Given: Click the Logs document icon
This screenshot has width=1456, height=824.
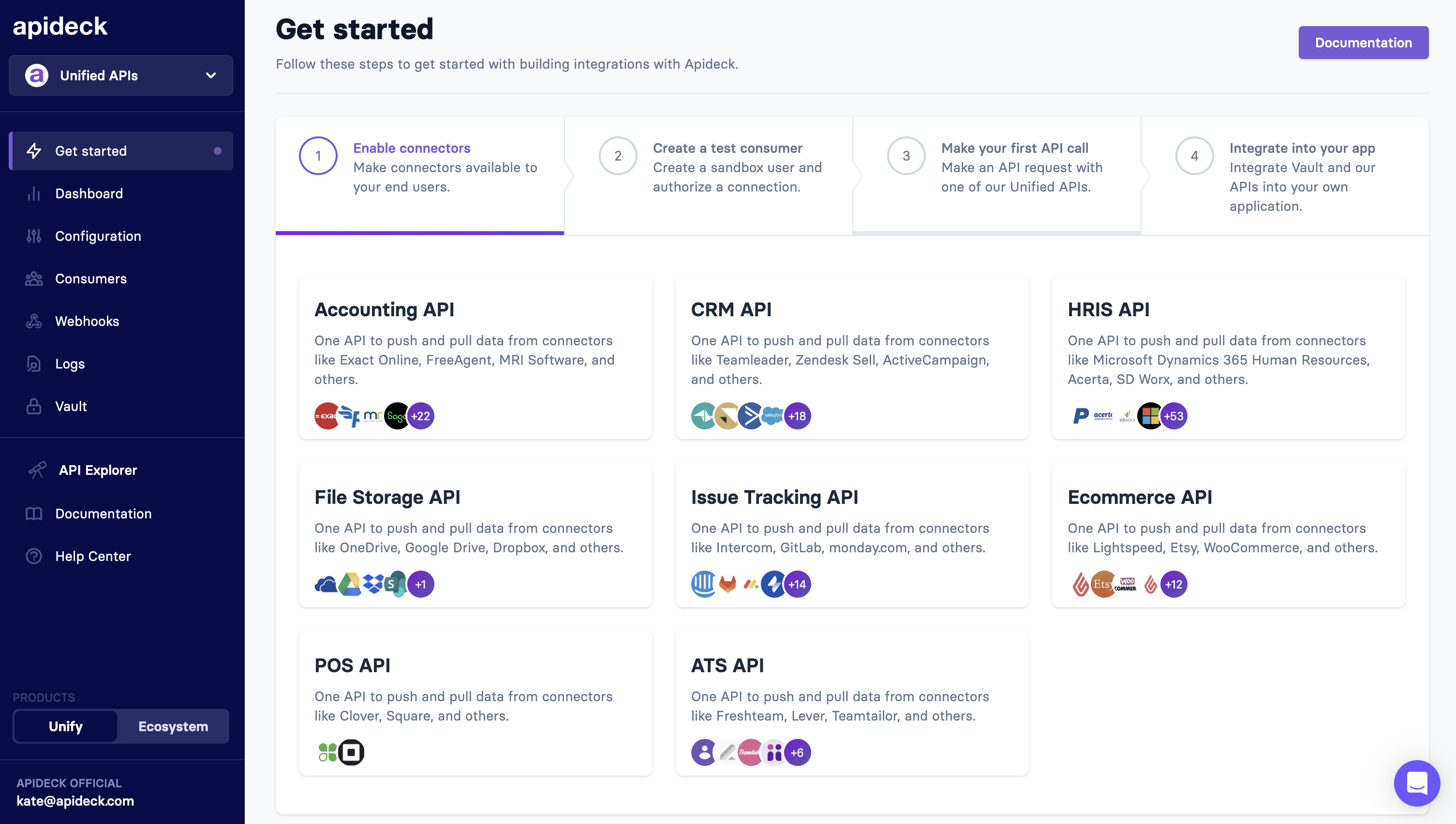Looking at the screenshot, I should click(34, 364).
